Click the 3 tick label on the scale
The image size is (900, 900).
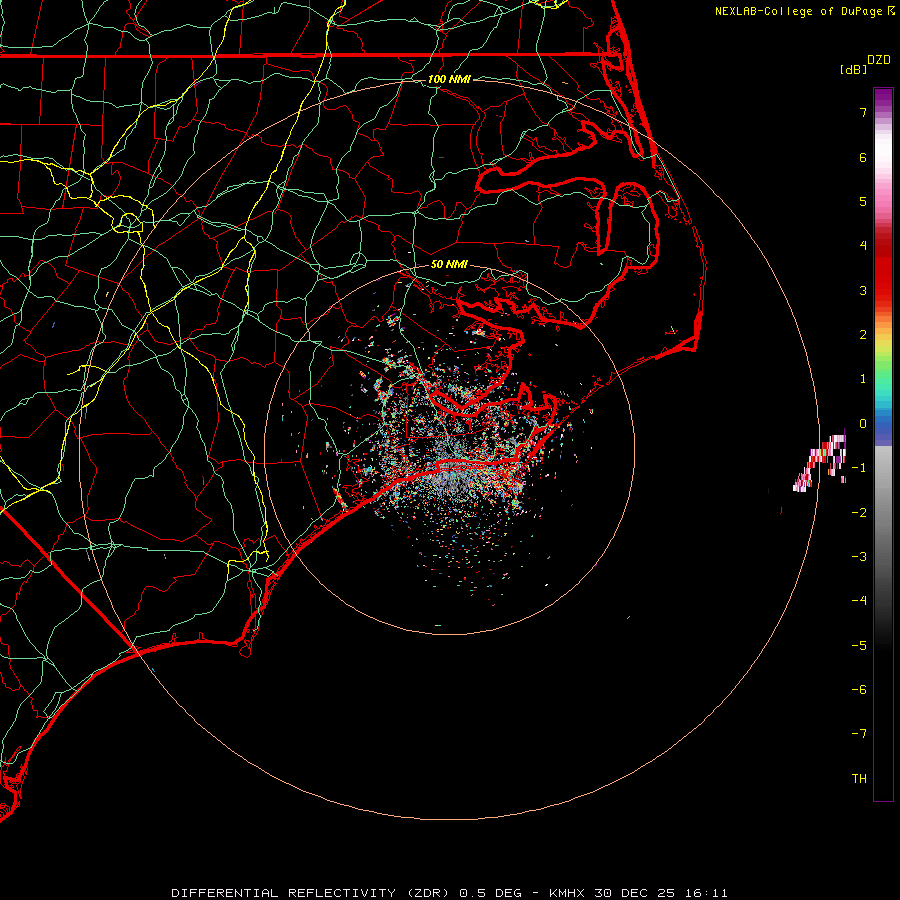[863, 290]
